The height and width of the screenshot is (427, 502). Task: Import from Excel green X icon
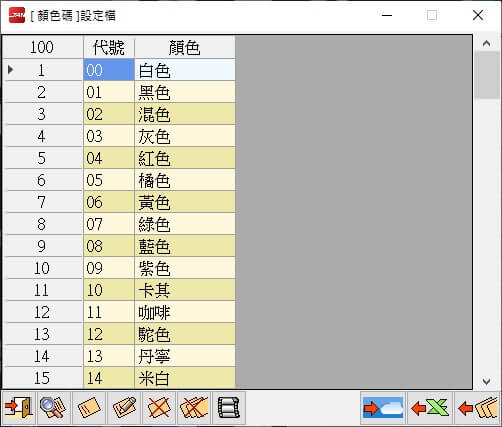(x=430, y=407)
